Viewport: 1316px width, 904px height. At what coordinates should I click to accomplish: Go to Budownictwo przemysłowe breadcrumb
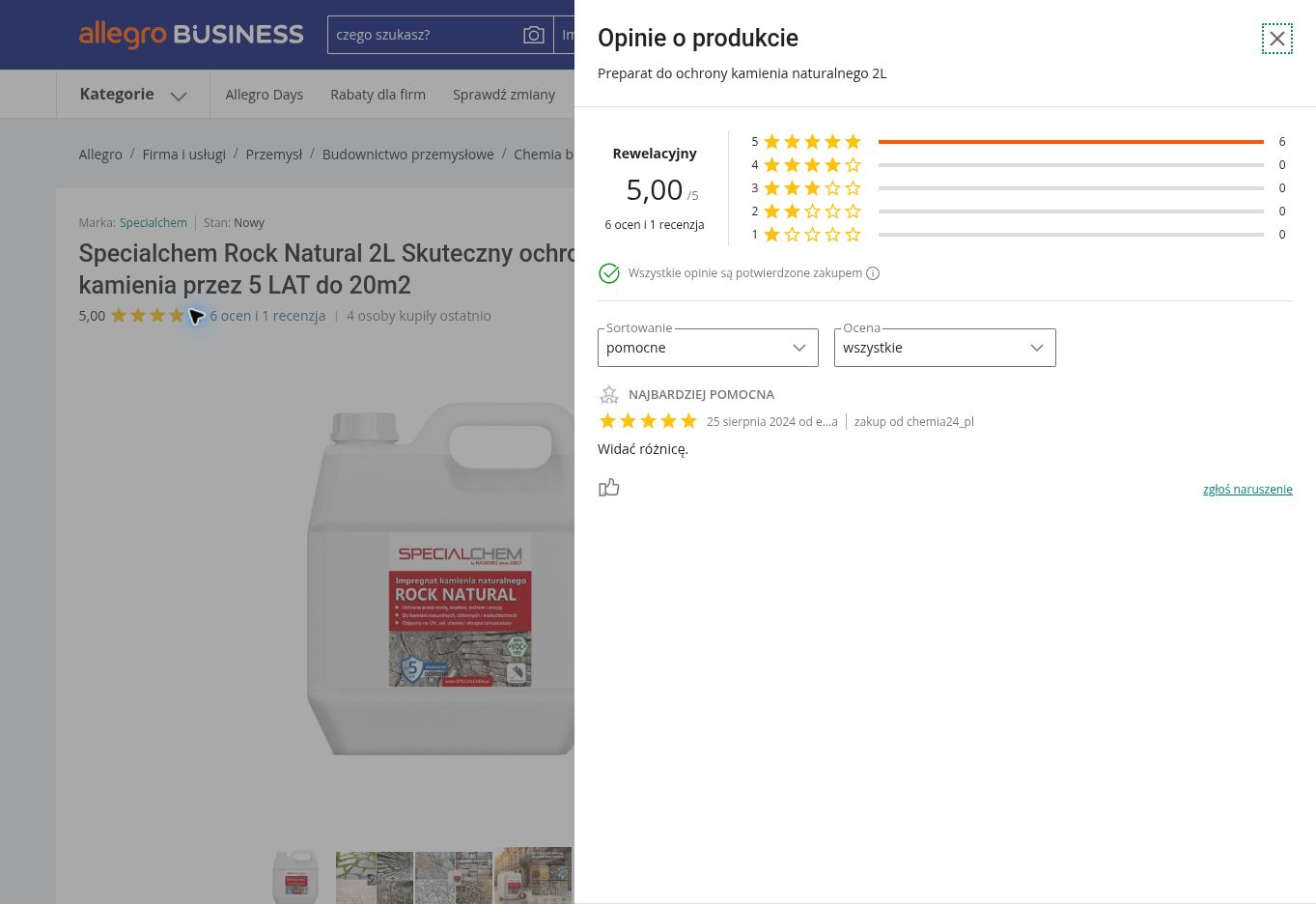click(x=407, y=155)
